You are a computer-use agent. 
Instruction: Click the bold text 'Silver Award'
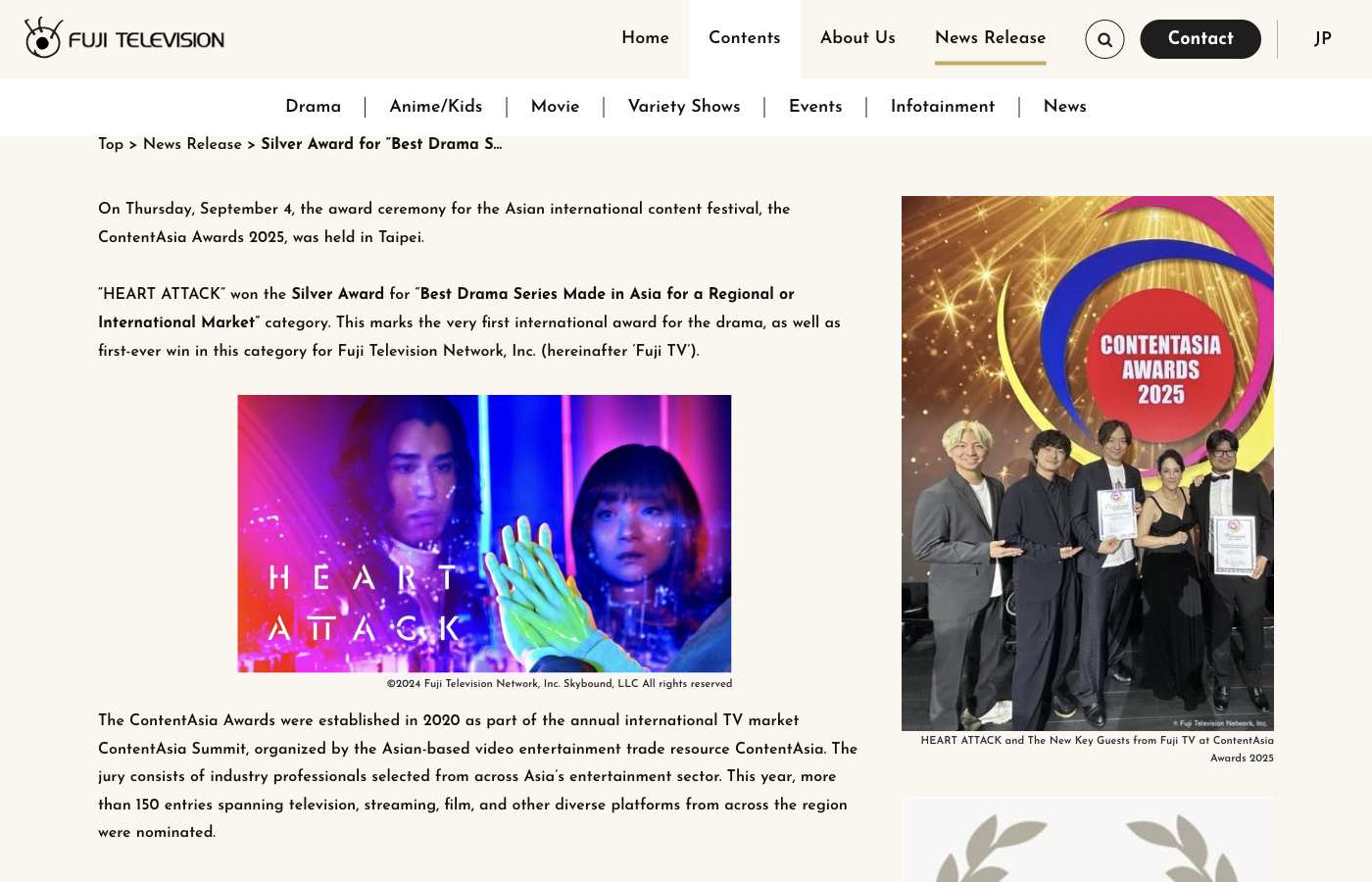coord(338,294)
